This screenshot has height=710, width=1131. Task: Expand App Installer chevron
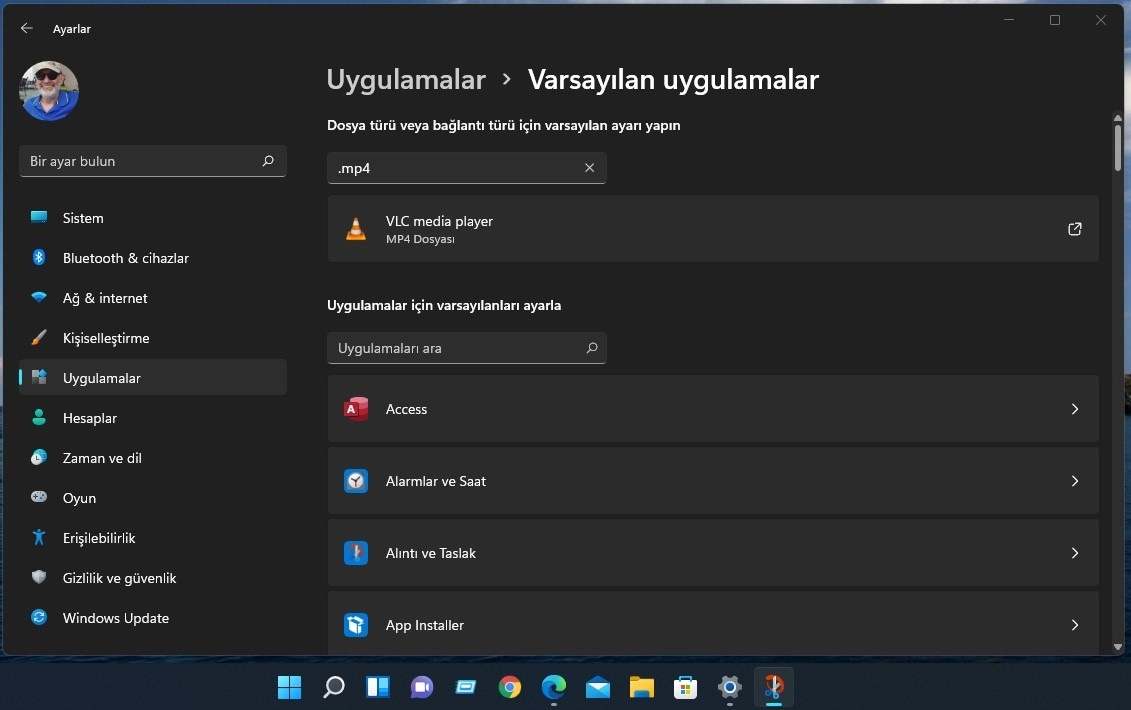coord(1075,625)
